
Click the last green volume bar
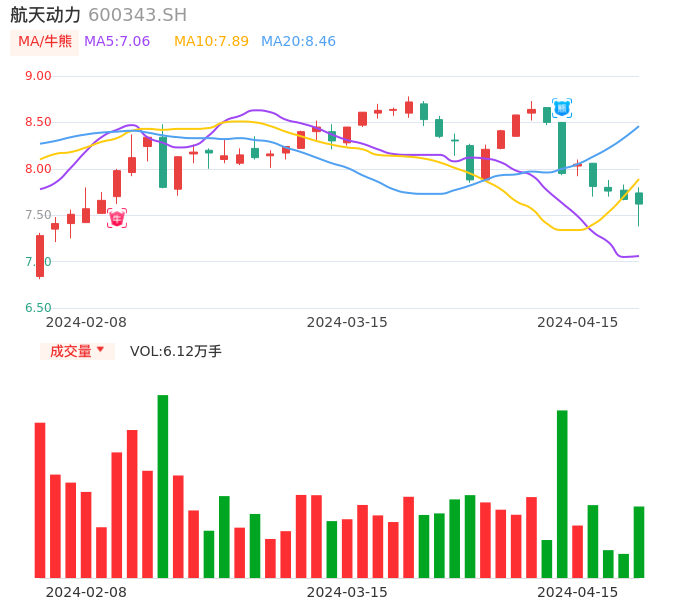639,542
